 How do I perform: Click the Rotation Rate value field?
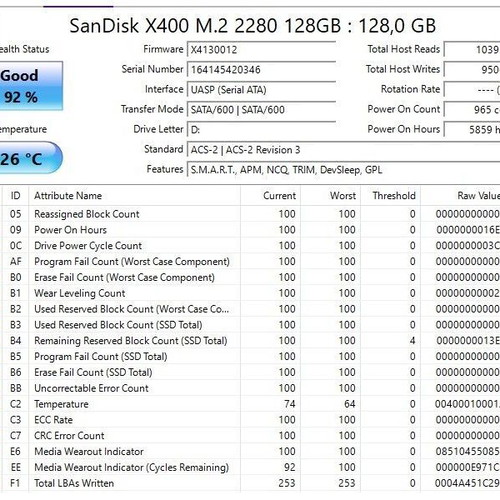tap(472, 90)
